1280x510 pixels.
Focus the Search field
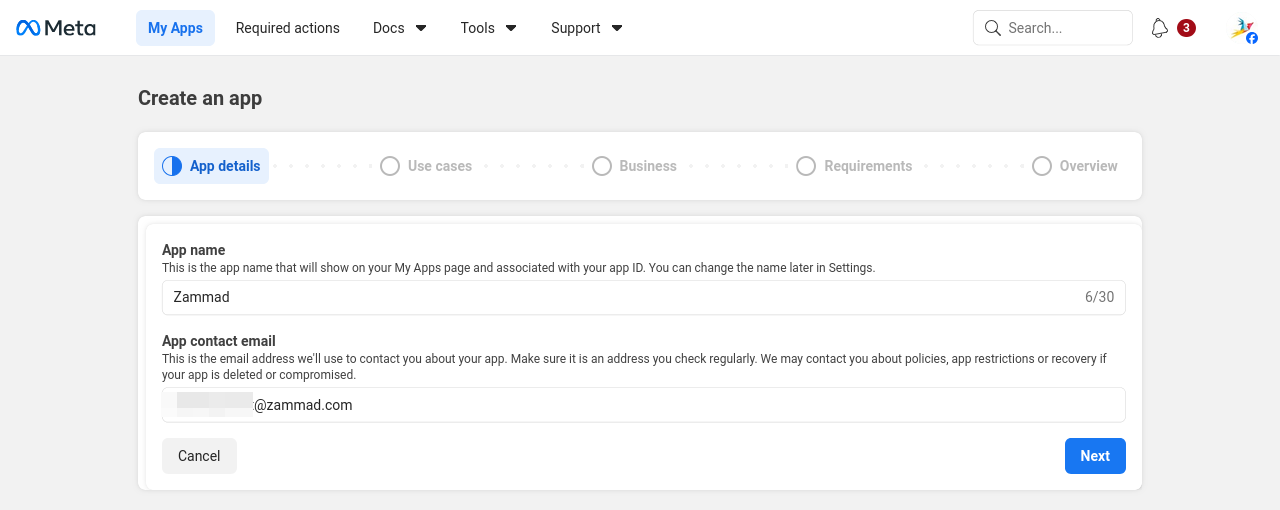(1053, 28)
